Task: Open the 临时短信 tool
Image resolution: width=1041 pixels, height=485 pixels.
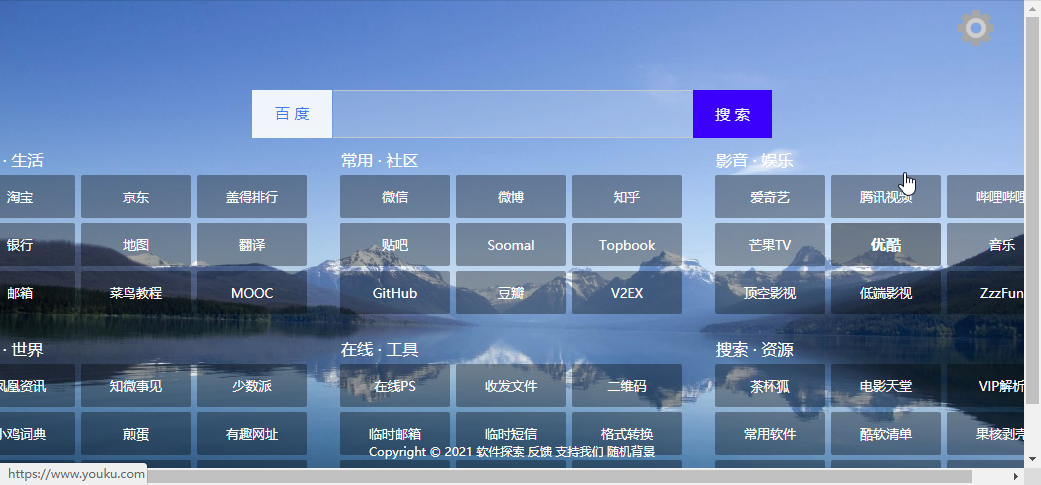Action: 511,433
